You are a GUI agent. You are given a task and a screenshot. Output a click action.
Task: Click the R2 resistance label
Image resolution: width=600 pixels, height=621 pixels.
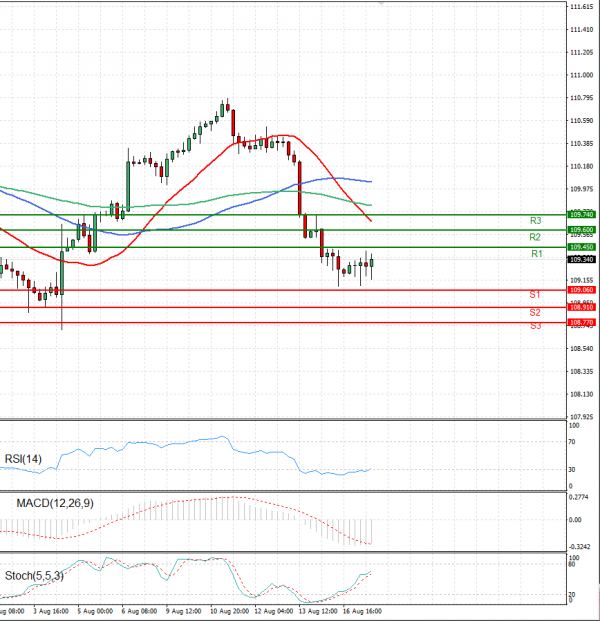[x=535, y=237]
